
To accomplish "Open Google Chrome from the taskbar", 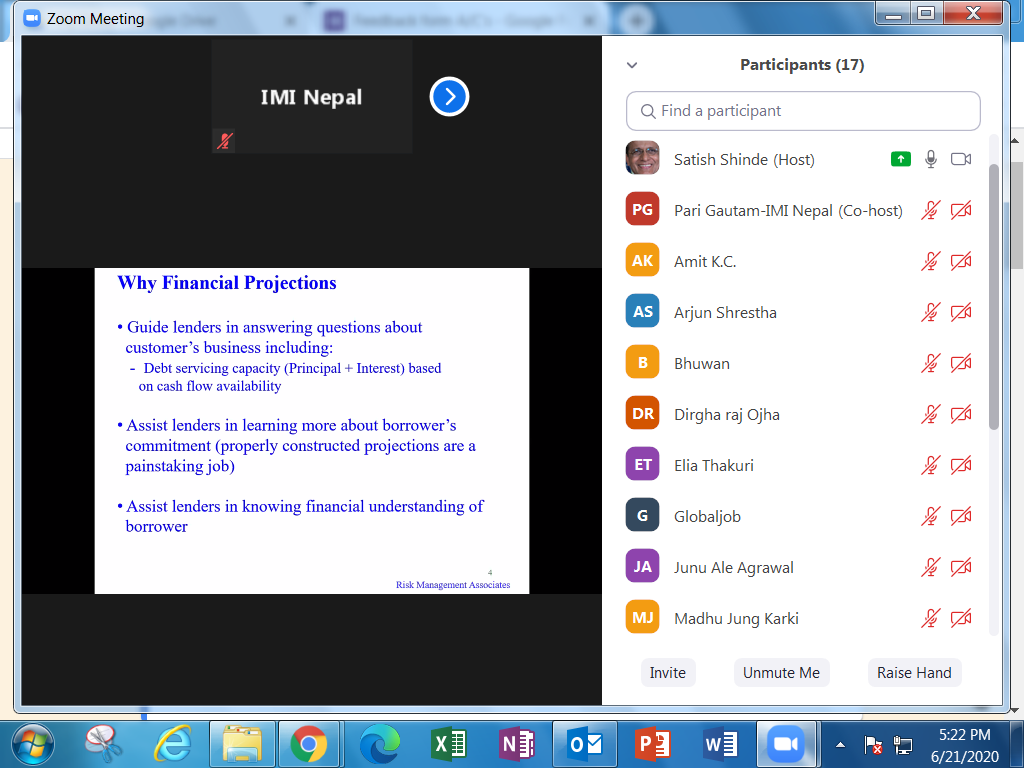I will (x=308, y=745).
